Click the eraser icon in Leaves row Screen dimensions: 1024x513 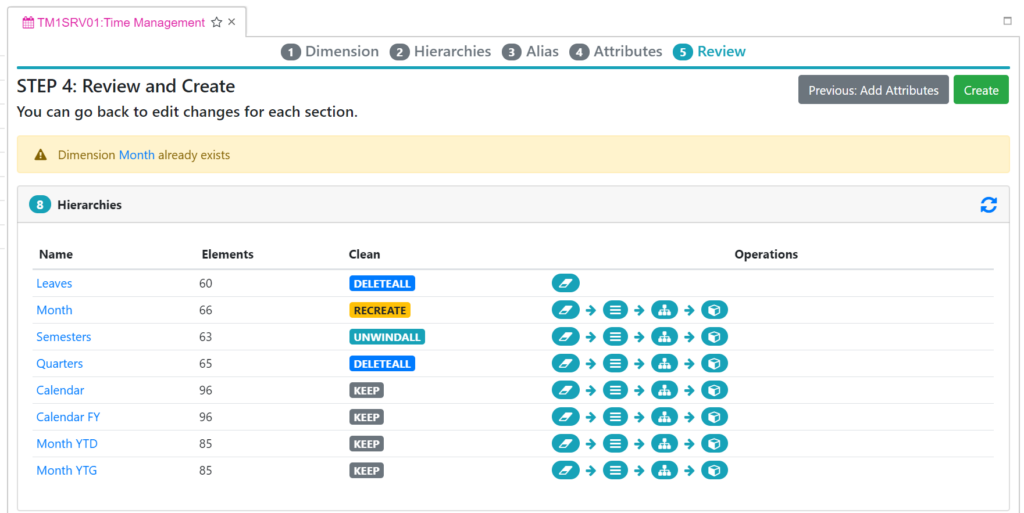point(565,284)
